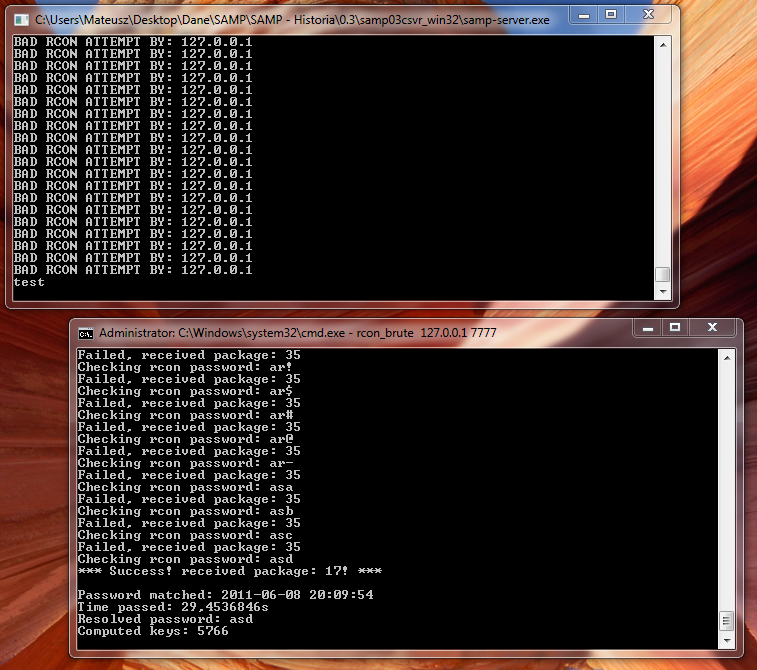
Task: Click the scrollbar thumb in cmd.exe window
Action: 727,621
